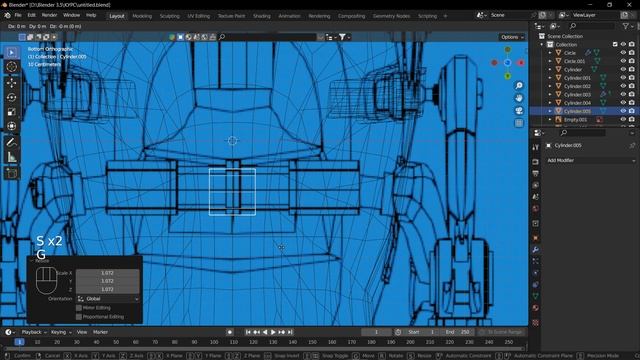Open the Tool properties tab

point(536,147)
